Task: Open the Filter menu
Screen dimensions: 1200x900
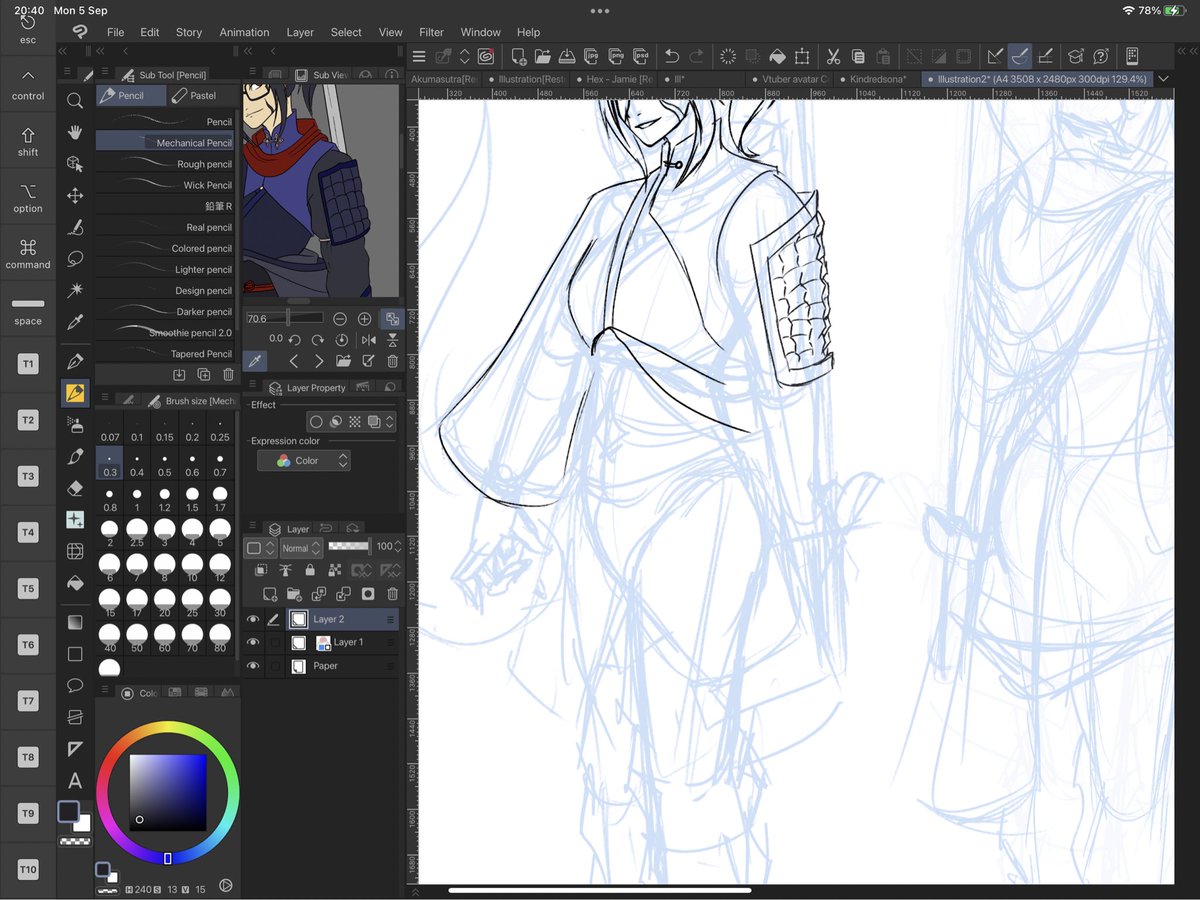Action: tap(431, 32)
